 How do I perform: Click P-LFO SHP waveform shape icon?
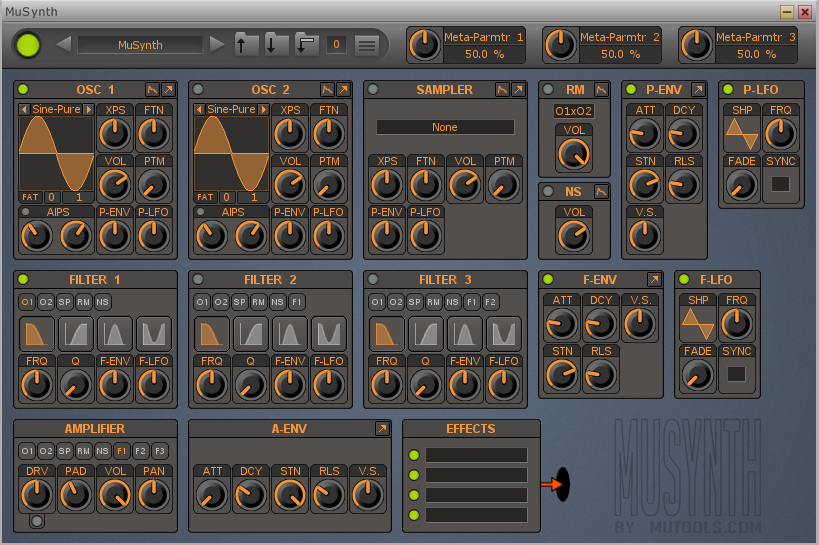click(742, 134)
